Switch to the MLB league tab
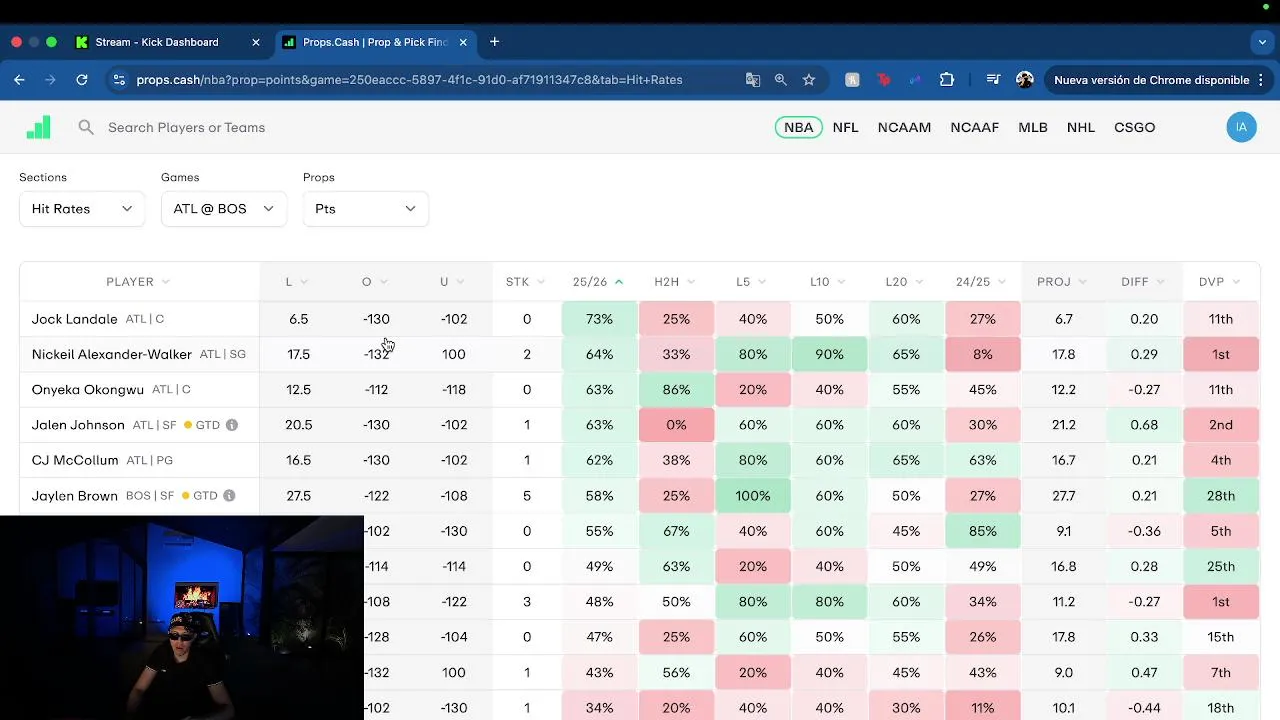Screen dimensions: 1280x720 [x=1033, y=127]
